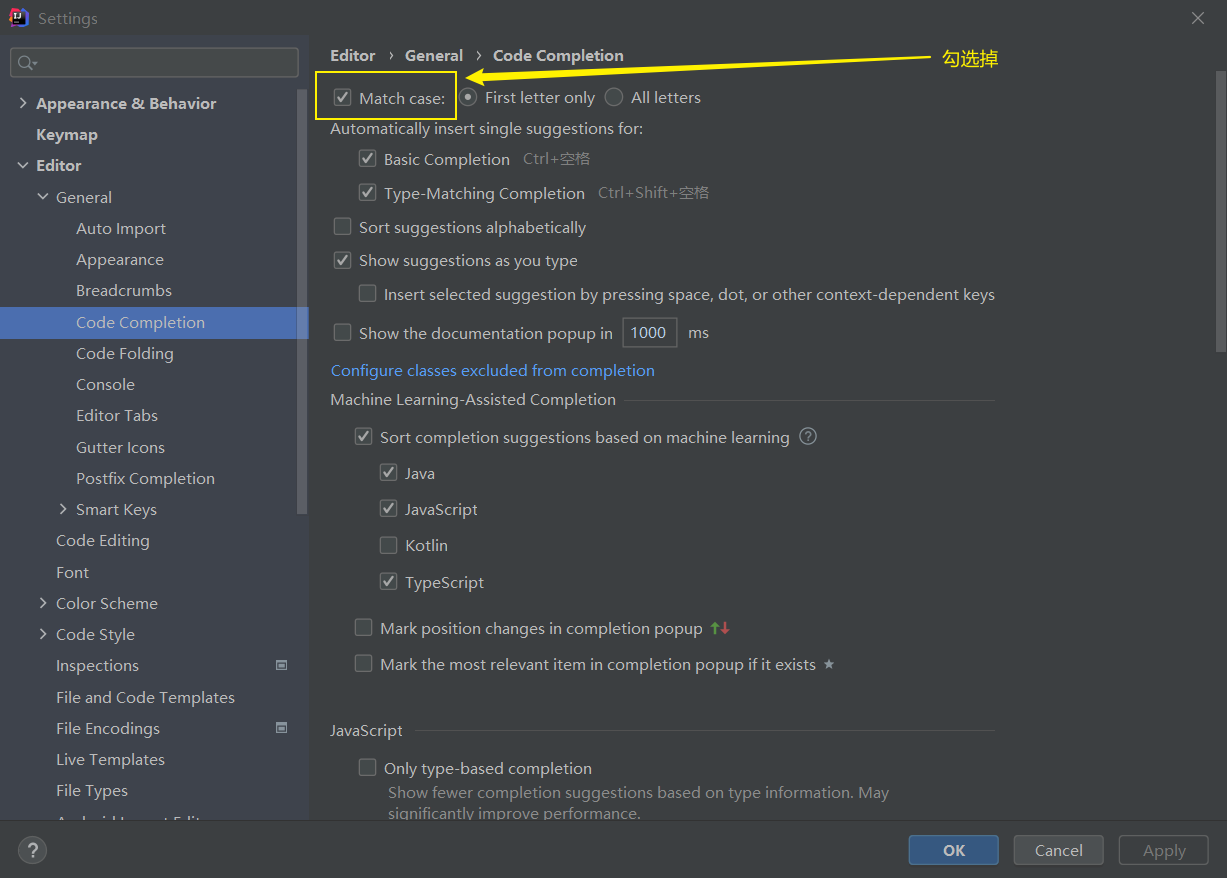Image resolution: width=1227 pixels, height=878 pixels.
Task: Expand the Smart Keys node
Action: click(x=63, y=509)
